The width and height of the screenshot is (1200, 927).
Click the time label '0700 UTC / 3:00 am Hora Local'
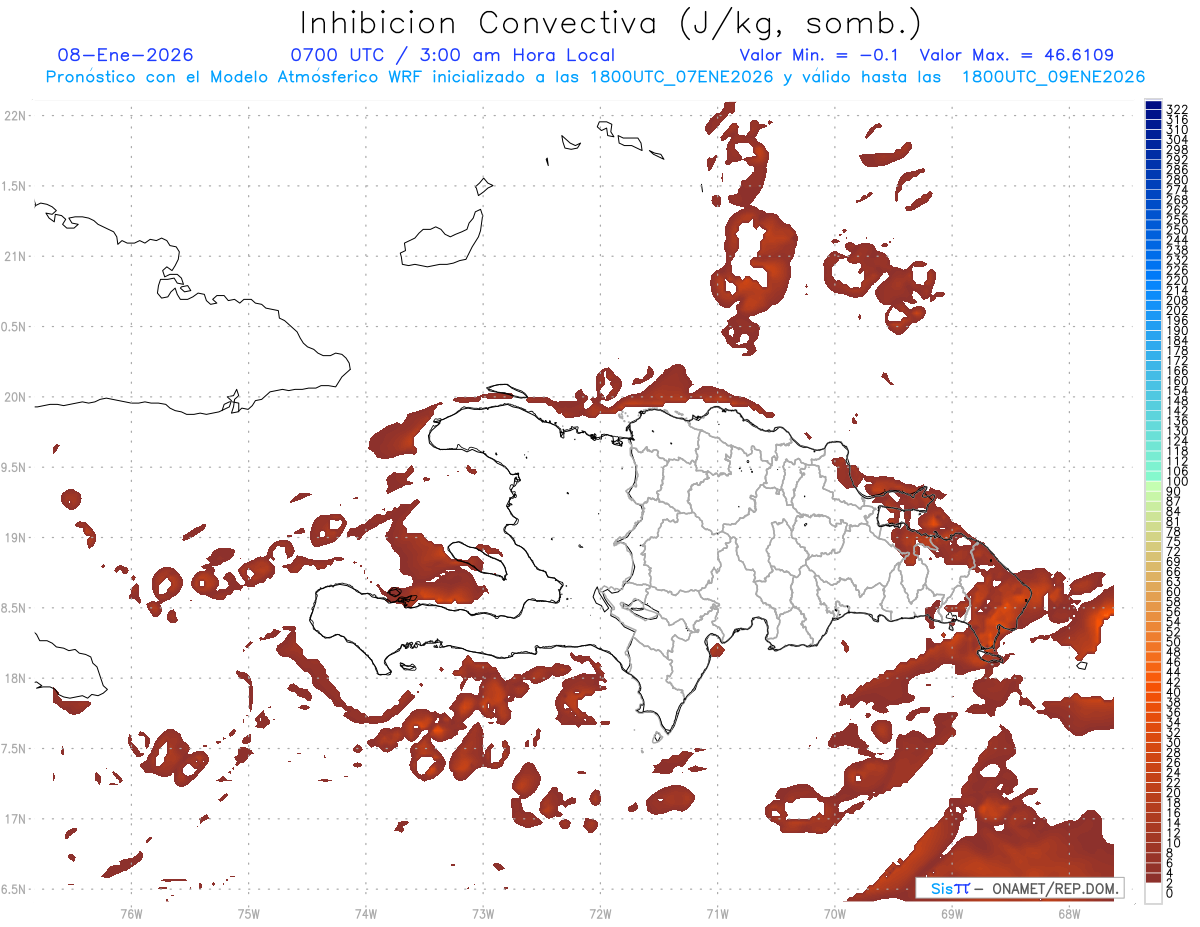click(452, 55)
